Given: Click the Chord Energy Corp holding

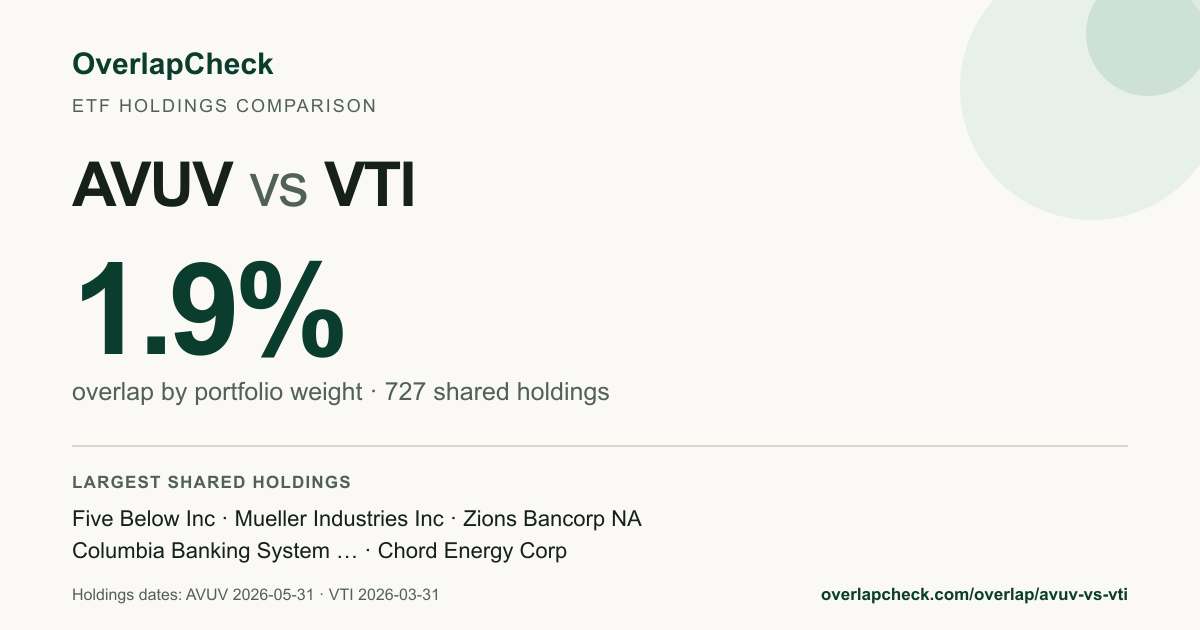Looking at the screenshot, I should tap(472, 551).
